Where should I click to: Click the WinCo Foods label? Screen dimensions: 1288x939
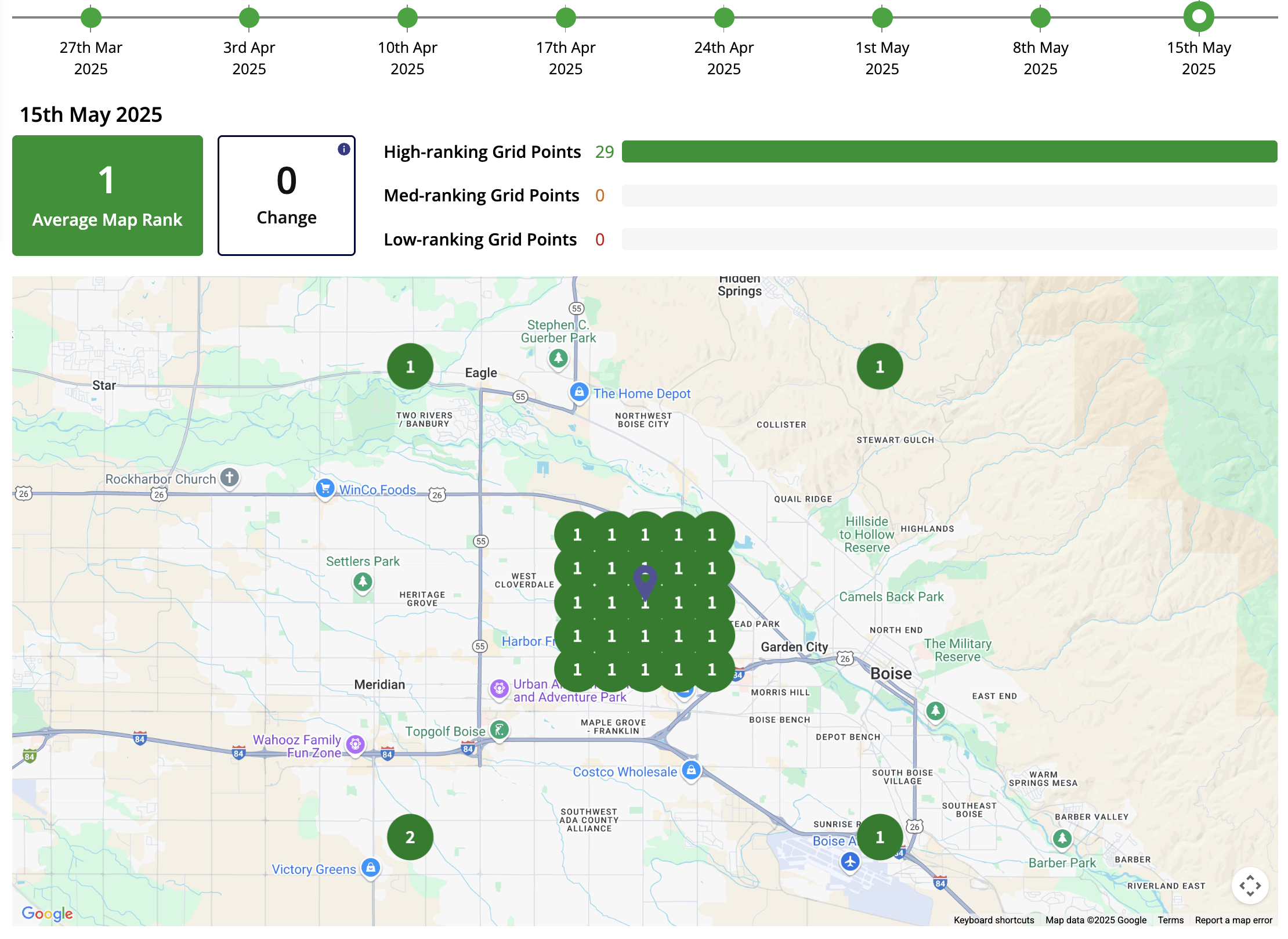pyautogui.click(x=378, y=490)
